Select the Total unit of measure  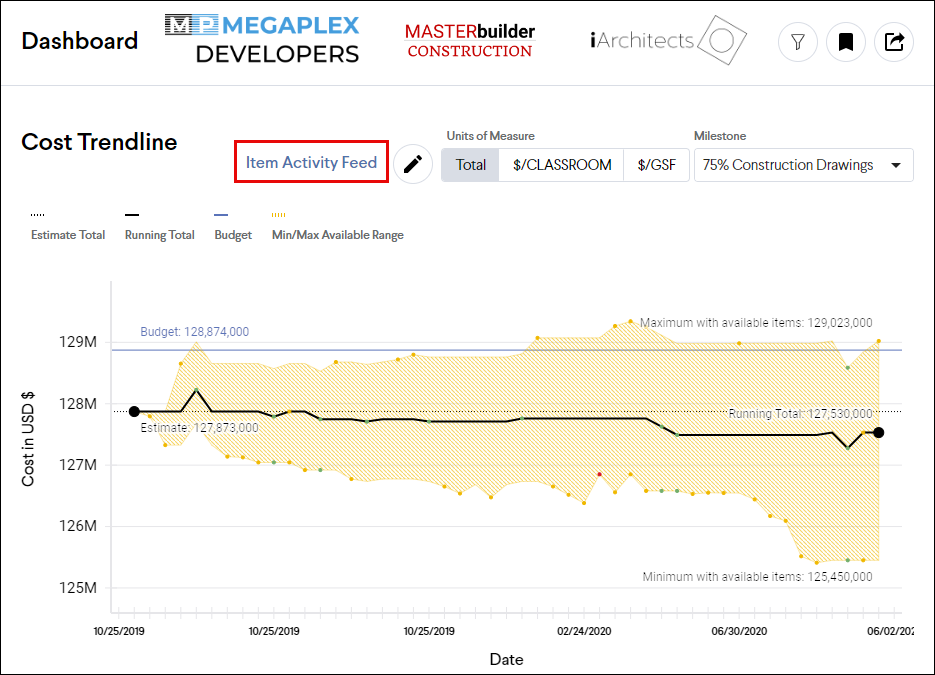pyautogui.click(x=471, y=165)
